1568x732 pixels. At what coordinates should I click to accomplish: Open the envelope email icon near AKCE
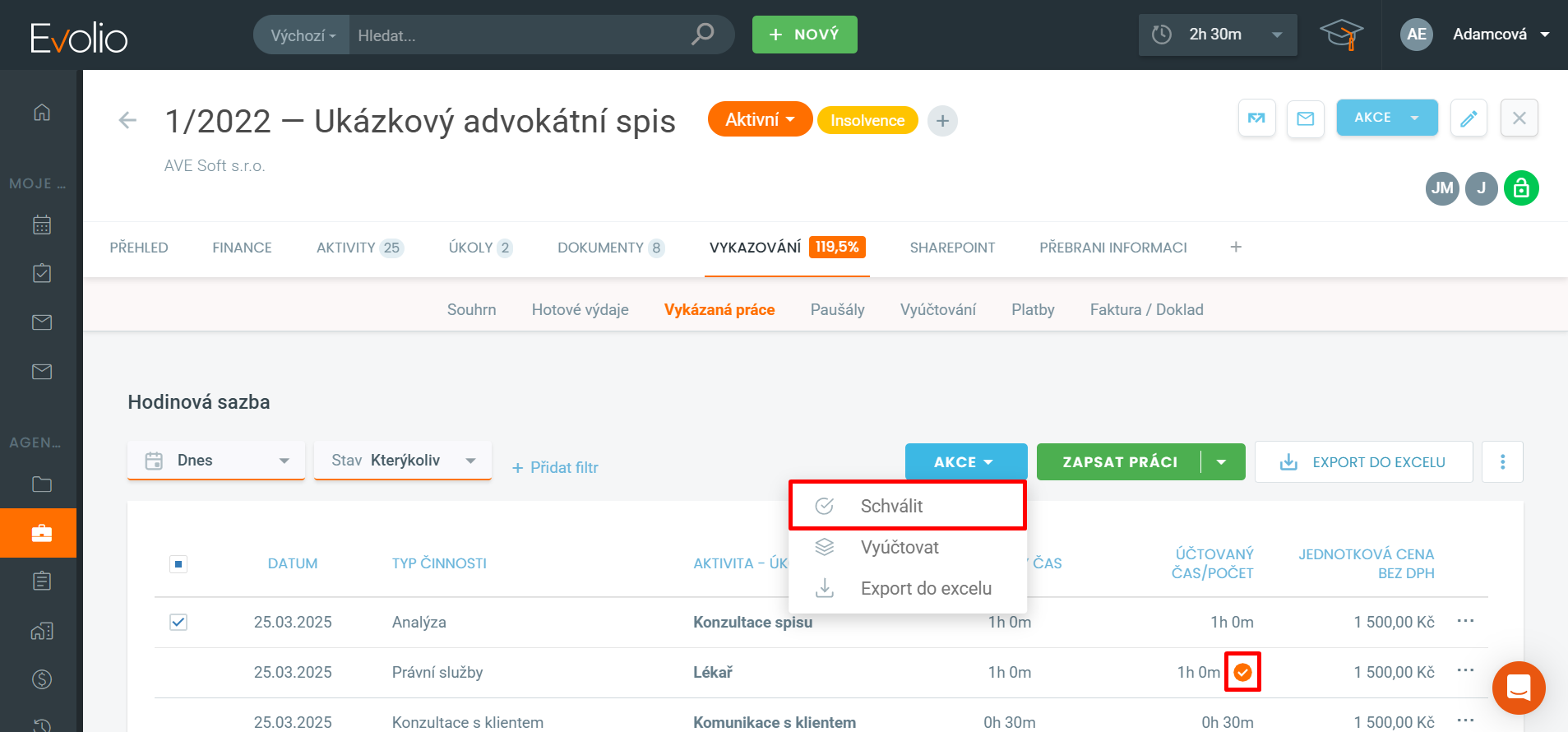pos(1305,118)
